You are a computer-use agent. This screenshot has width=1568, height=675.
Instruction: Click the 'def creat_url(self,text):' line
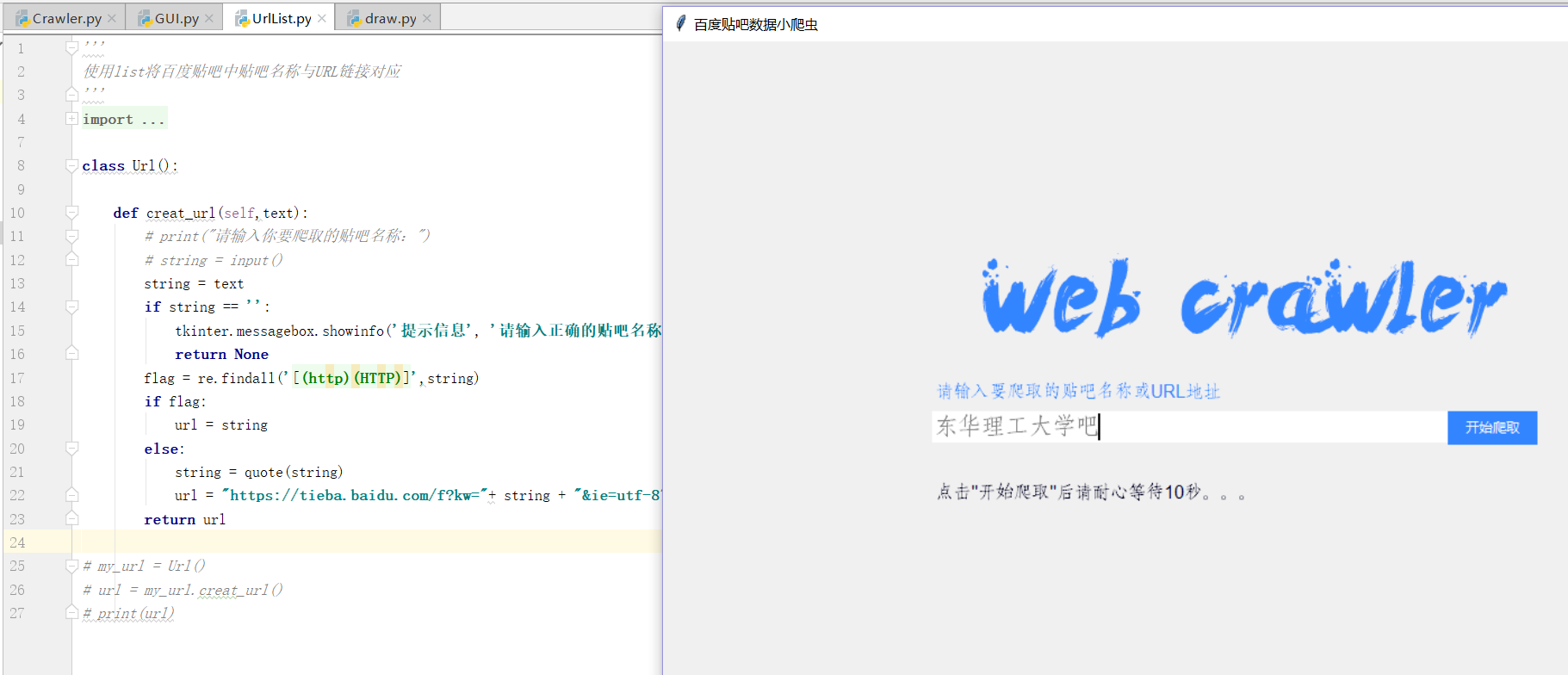point(210,213)
